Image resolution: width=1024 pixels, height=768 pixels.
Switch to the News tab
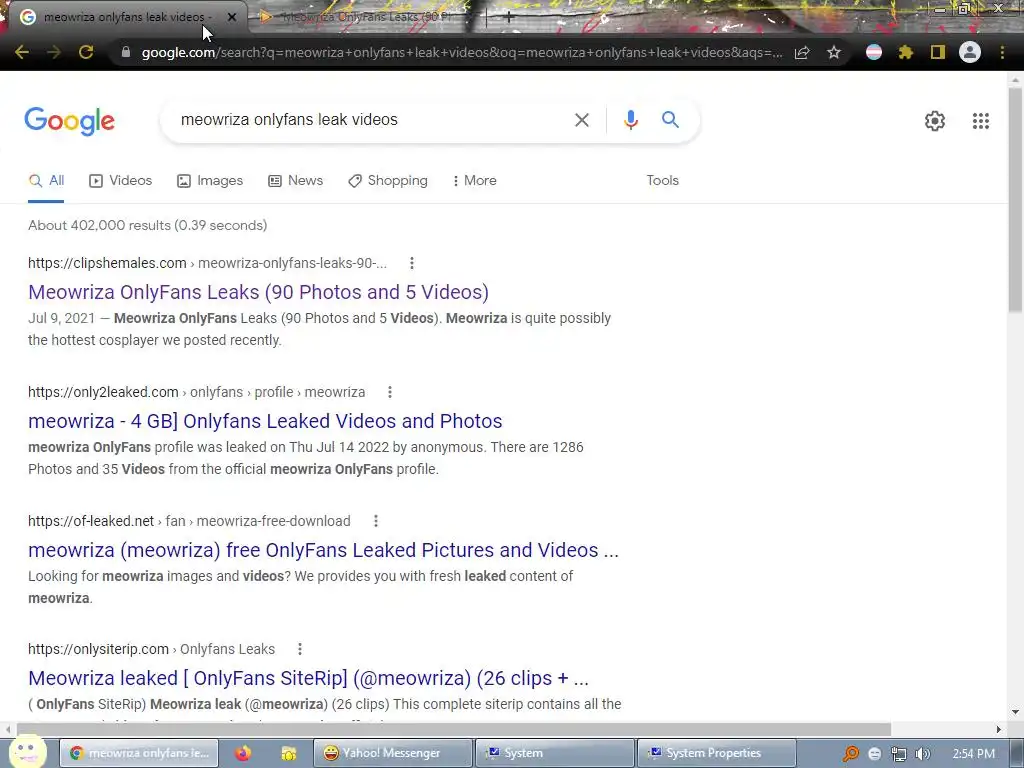click(x=295, y=181)
